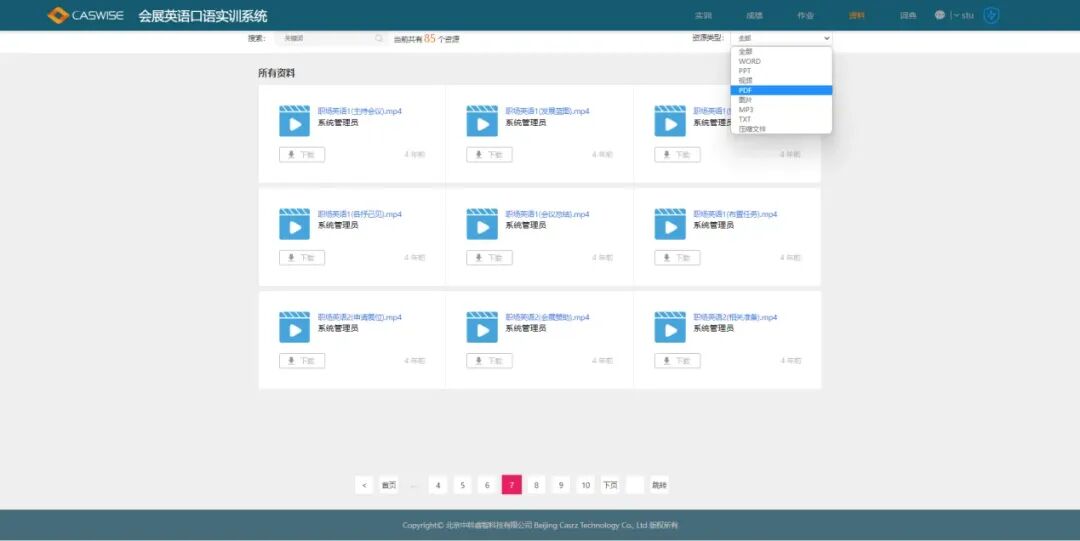Screen dimensions: 1080x541
Task: Click the shield icon in top right
Action: (x=991, y=15)
